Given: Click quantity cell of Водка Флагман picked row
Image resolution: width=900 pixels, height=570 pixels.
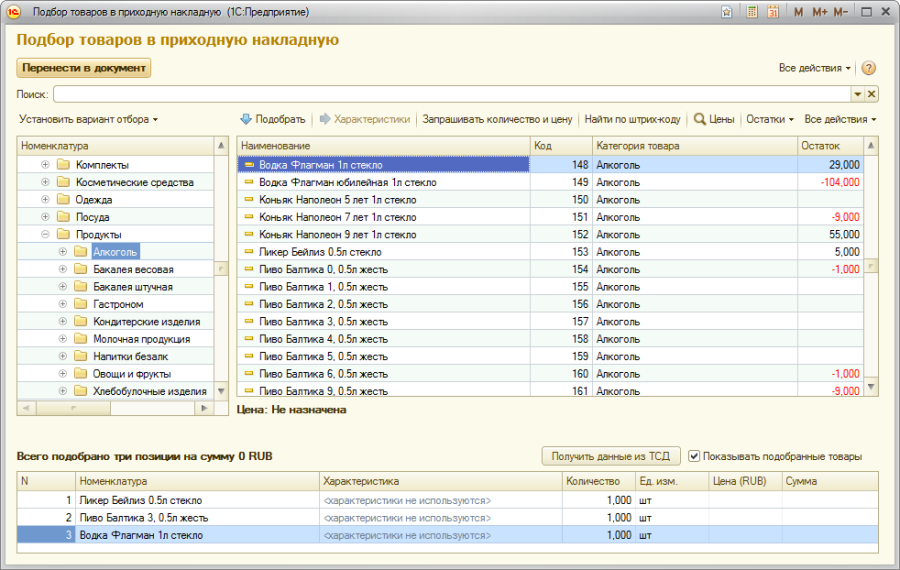Looking at the screenshot, I should coord(599,535).
